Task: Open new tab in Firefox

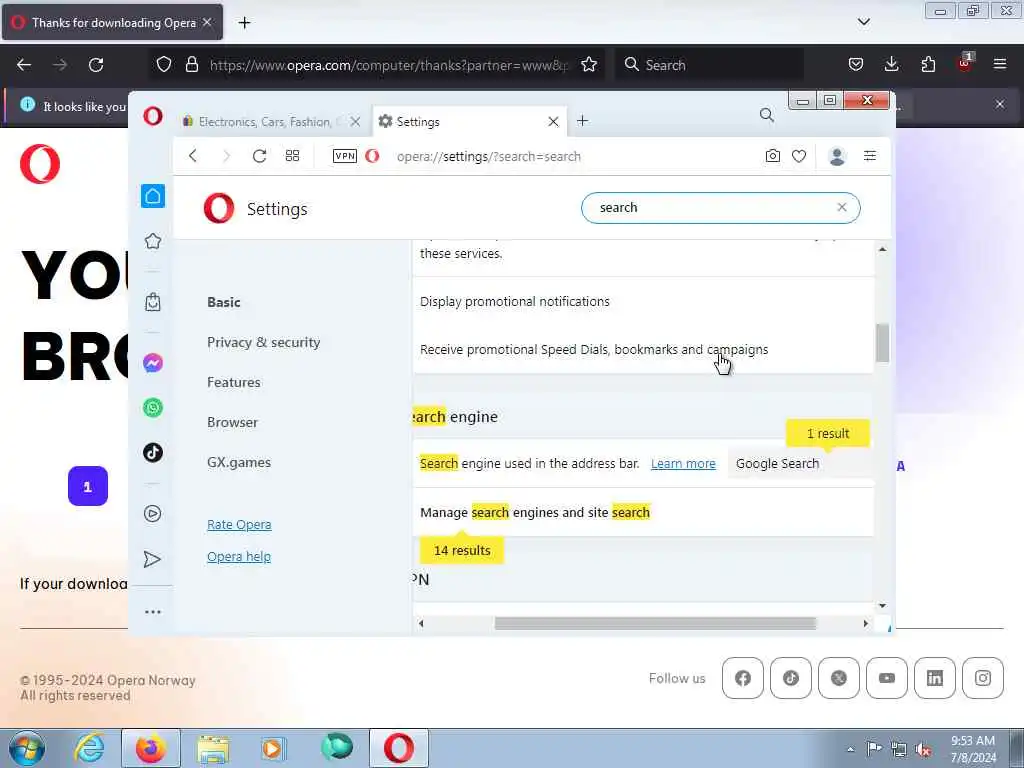Action: coord(244,23)
